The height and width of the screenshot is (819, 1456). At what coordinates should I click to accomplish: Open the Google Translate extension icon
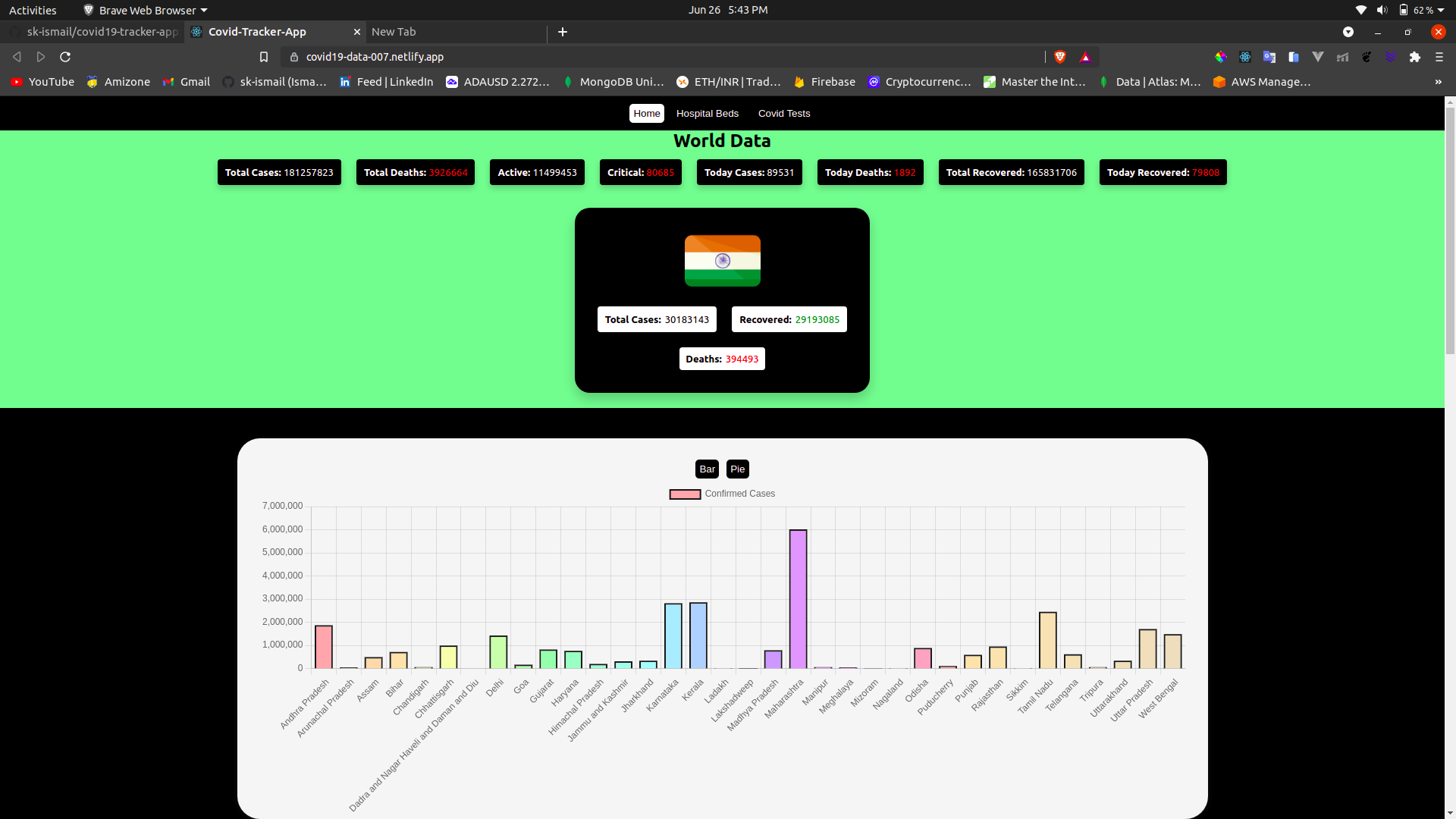[x=1269, y=57]
